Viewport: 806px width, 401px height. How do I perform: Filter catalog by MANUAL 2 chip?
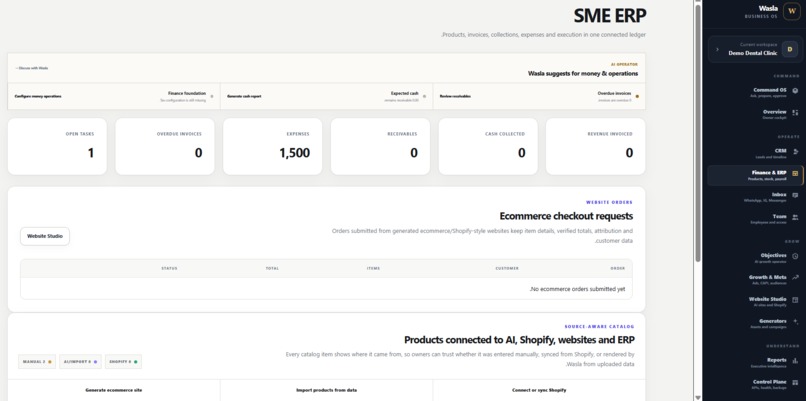pyautogui.click(x=36, y=362)
